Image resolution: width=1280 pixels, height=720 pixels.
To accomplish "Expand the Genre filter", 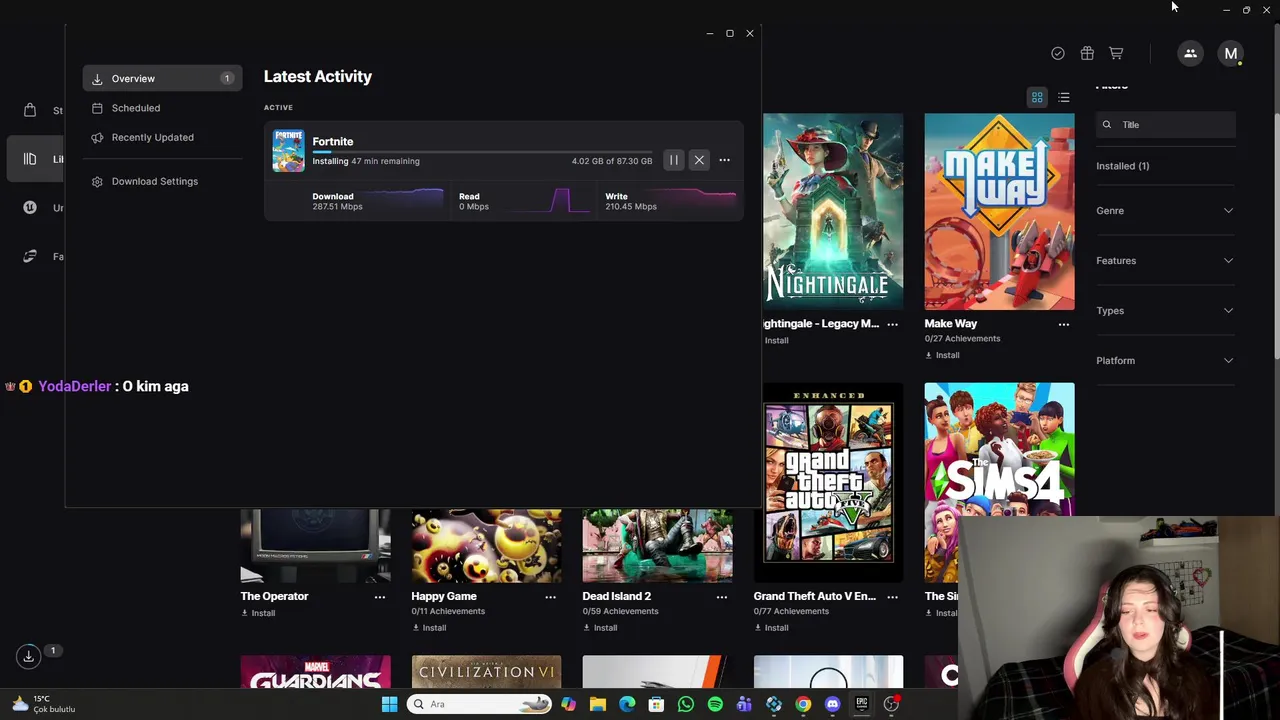I will pos(1165,211).
